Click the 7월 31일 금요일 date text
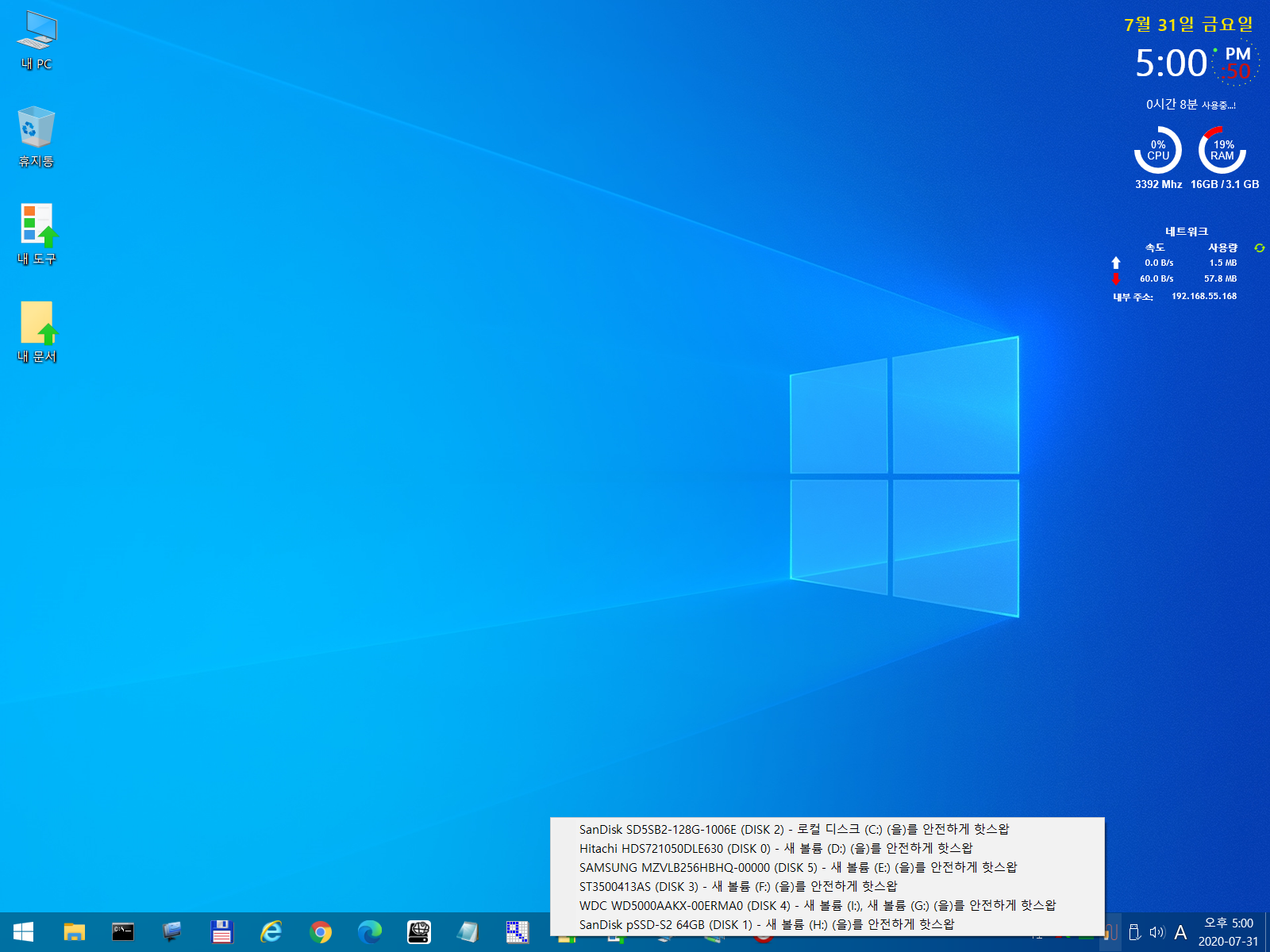The image size is (1270, 952). pyautogui.click(x=1188, y=25)
